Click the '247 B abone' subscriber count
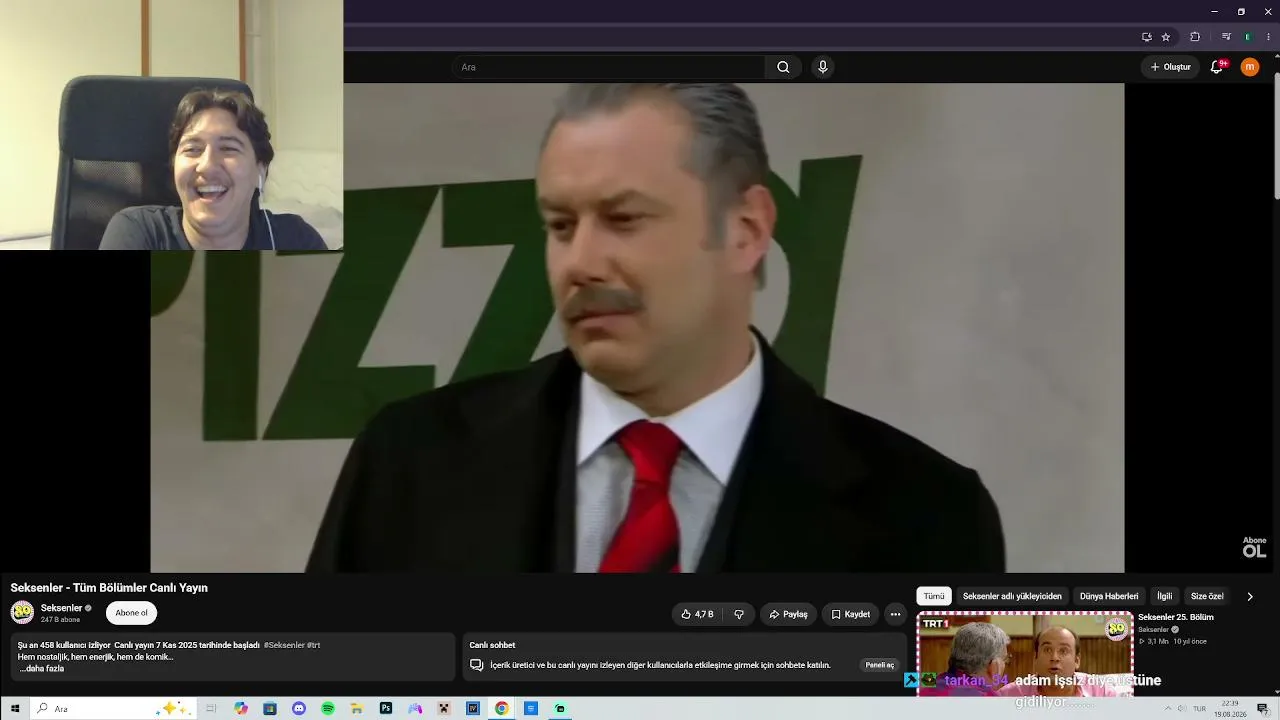Viewport: 1280px width, 720px height. (60, 620)
